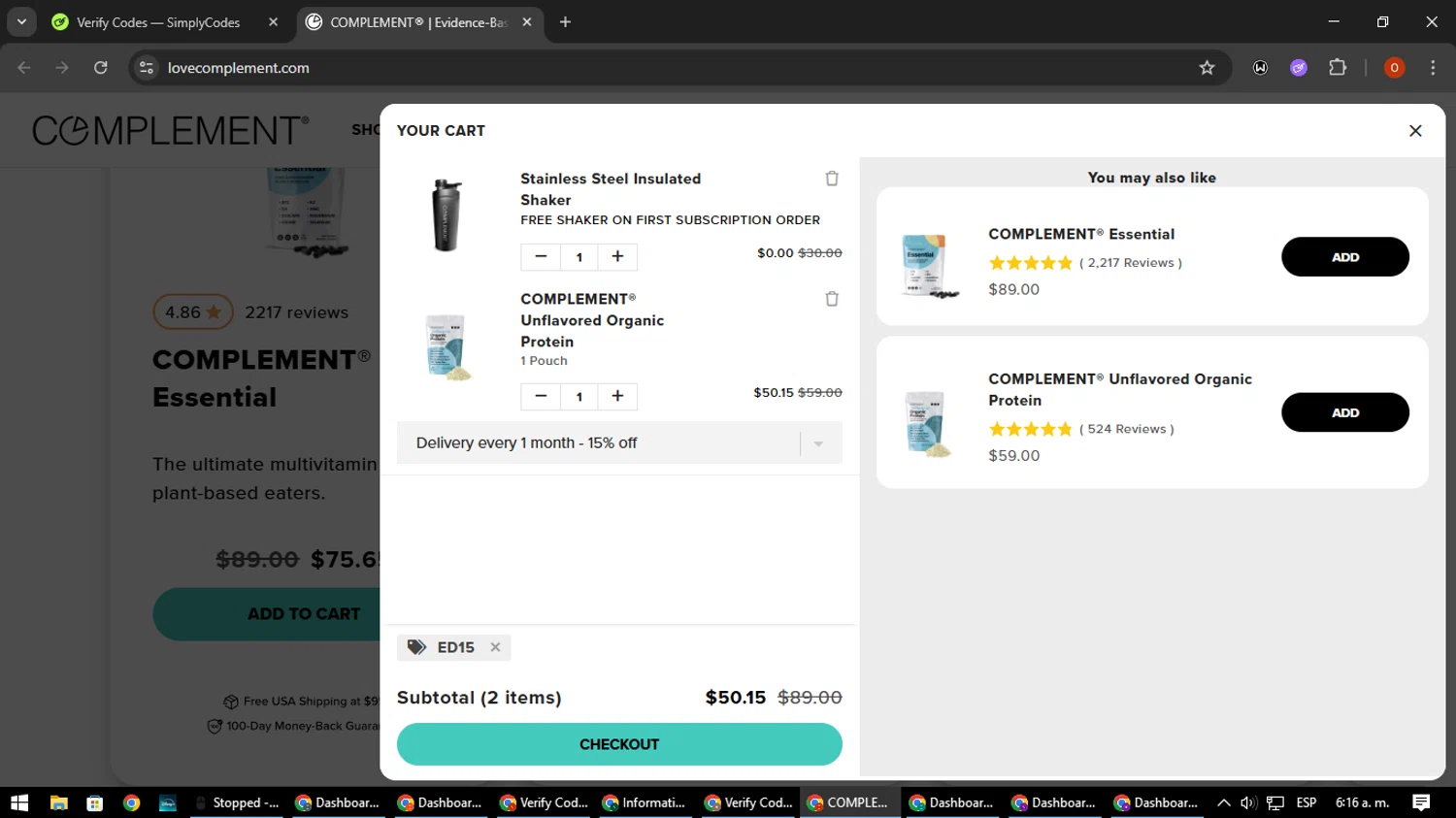Decrease shaker quantity with minus button
1456x818 pixels.
(541, 256)
